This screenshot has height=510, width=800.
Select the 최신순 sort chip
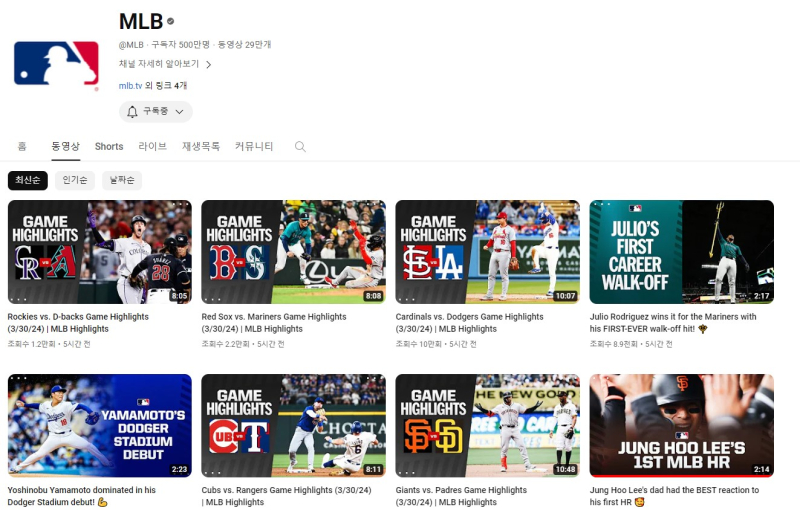pos(28,180)
